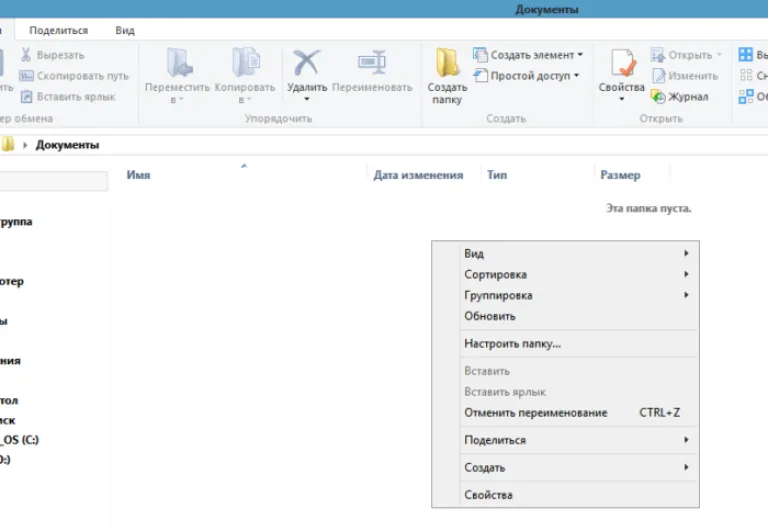Click the Вставить ярлык icon
Viewport: 768px width, 531px height.
click(x=26, y=97)
